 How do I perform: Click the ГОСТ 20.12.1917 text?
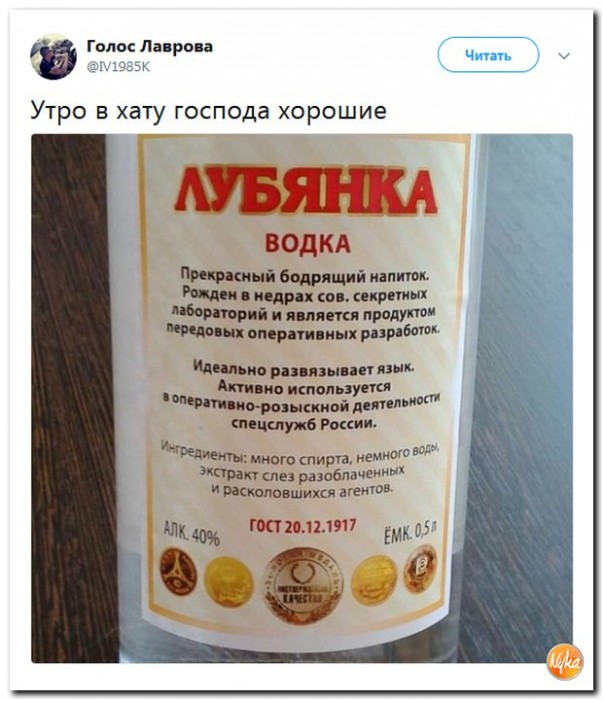pos(302,526)
